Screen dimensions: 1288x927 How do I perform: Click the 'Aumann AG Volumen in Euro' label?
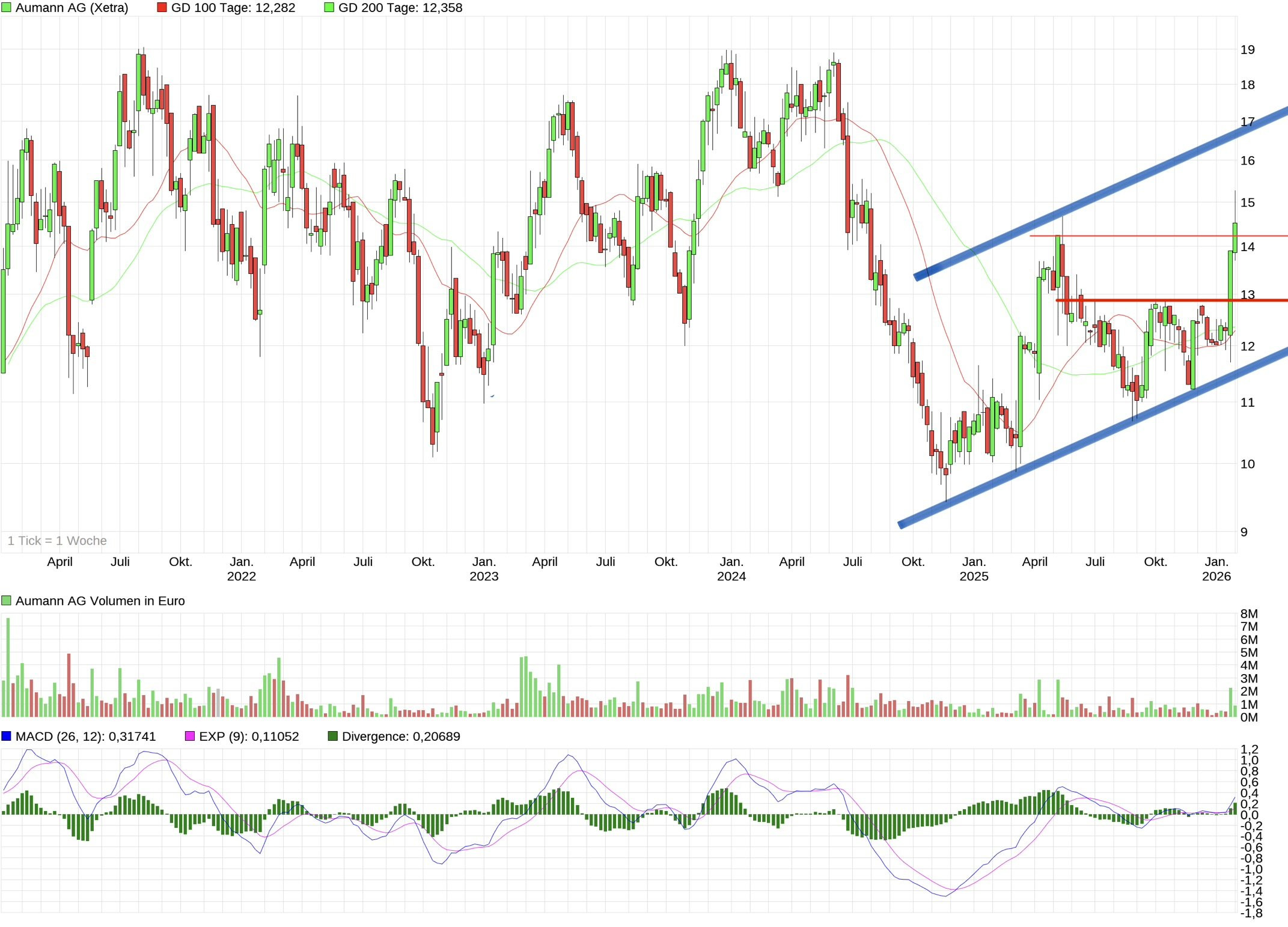pos(100,601)
